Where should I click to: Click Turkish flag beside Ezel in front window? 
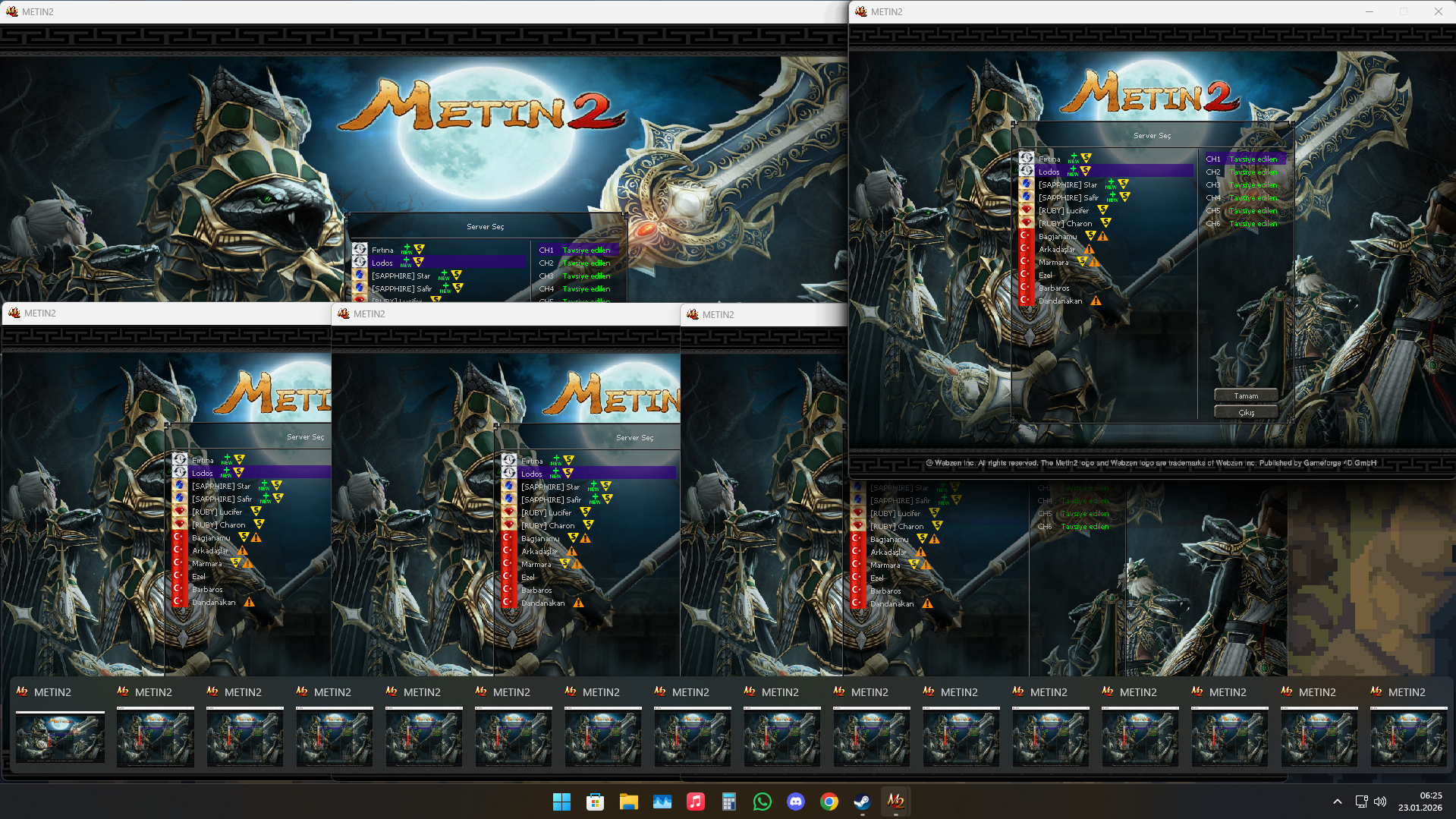point(1025,275)
